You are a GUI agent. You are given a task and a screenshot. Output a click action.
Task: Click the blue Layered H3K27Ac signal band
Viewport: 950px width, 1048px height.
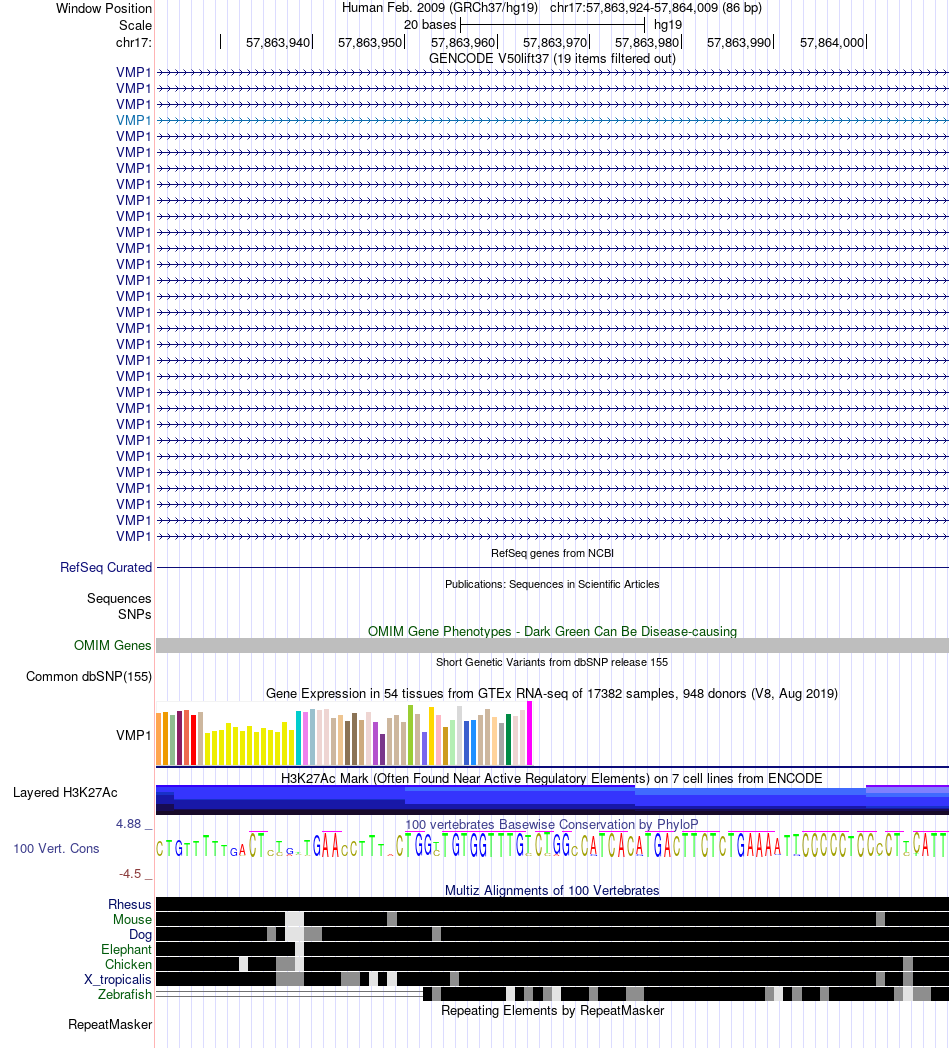point(552,800)
